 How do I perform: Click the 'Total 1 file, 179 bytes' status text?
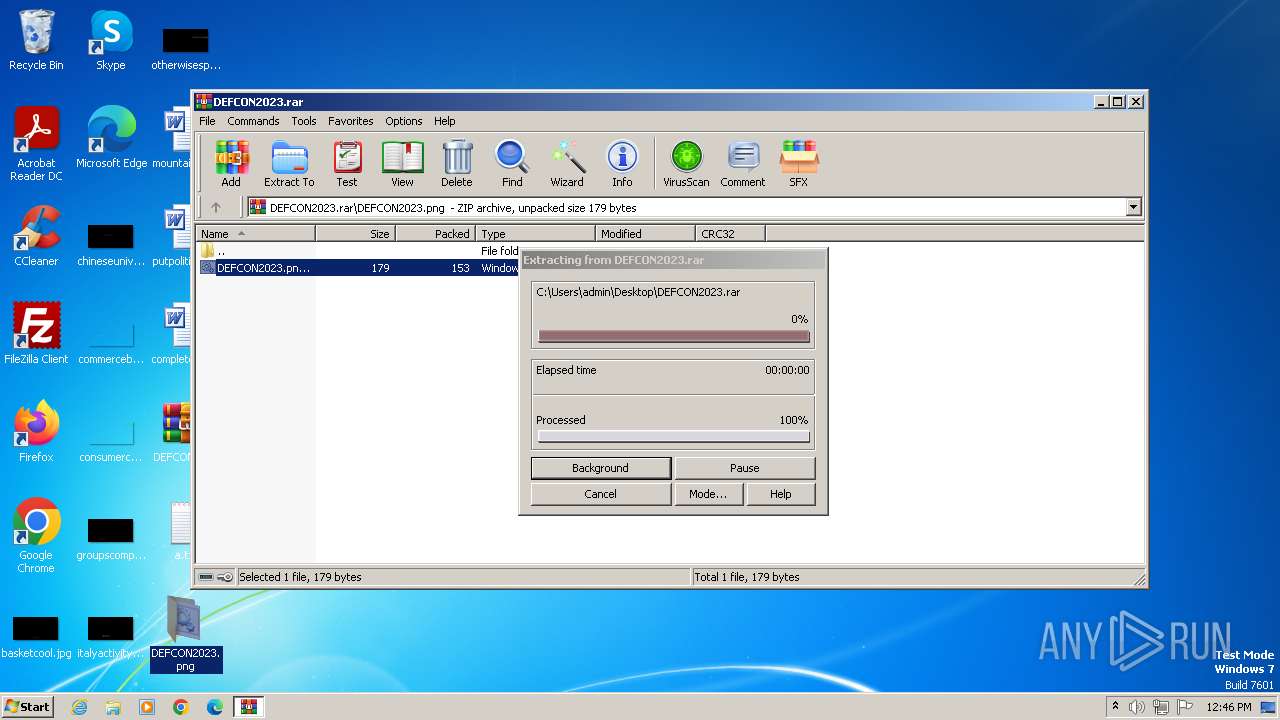pyautogui.click(x=747, y=577)
